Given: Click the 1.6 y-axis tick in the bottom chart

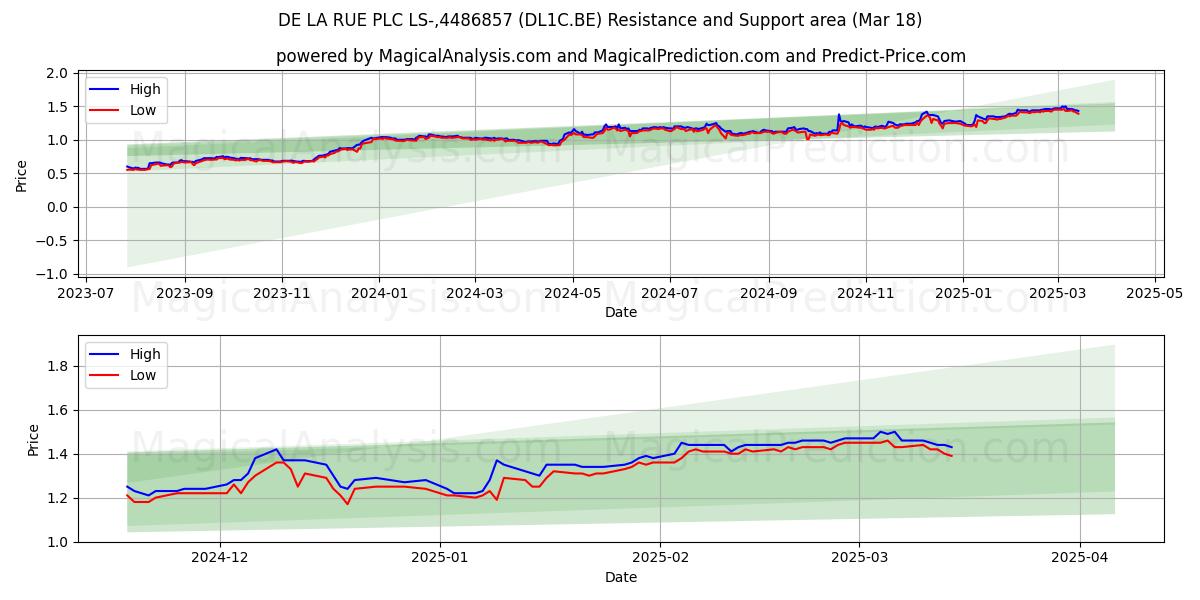Looking at the screenshot, I should [x=57, y=410].
